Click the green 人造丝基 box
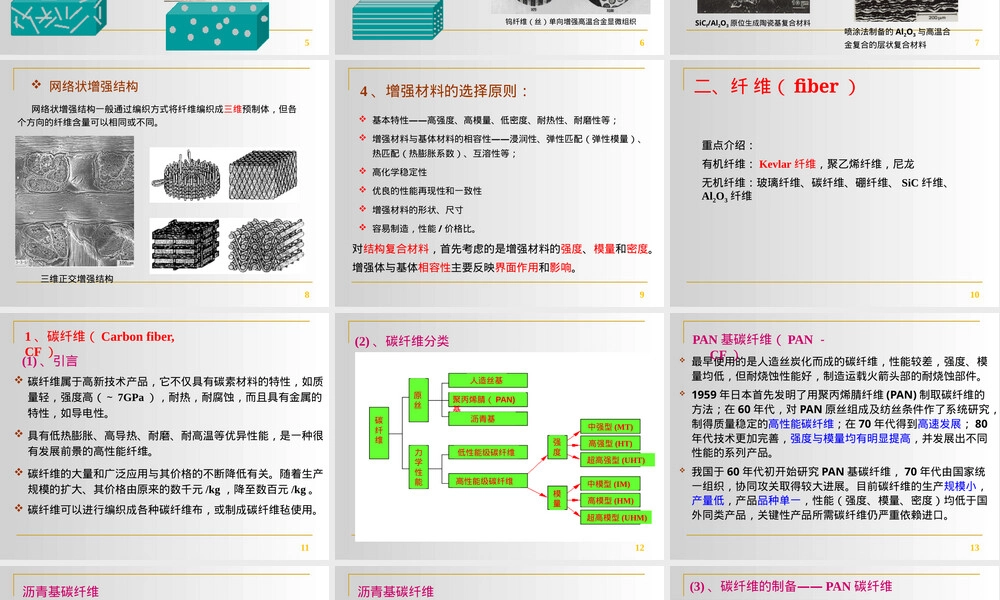The height and width of the screenshot is (600, 1000). pos(488,381)
